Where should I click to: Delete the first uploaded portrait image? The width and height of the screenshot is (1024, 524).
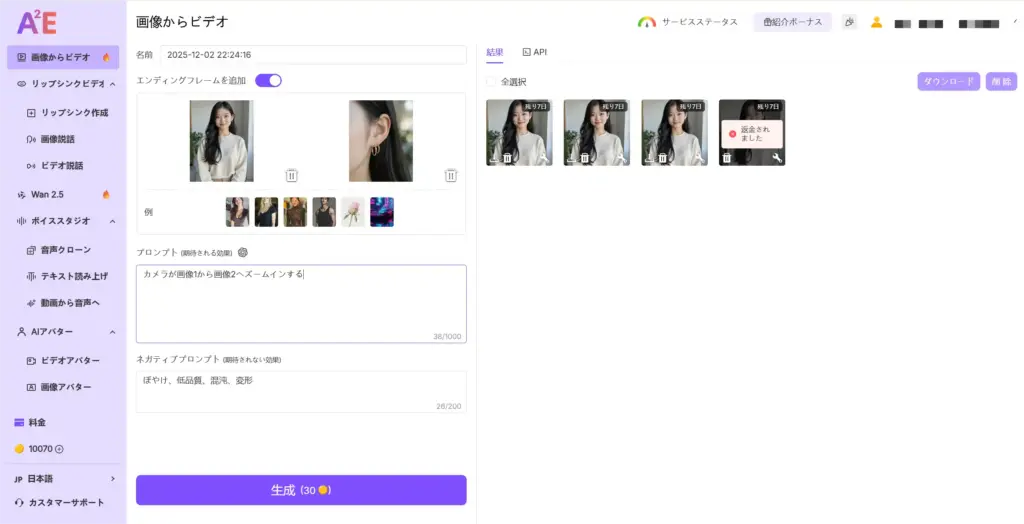pyautogui.click(x=291, y=175)
